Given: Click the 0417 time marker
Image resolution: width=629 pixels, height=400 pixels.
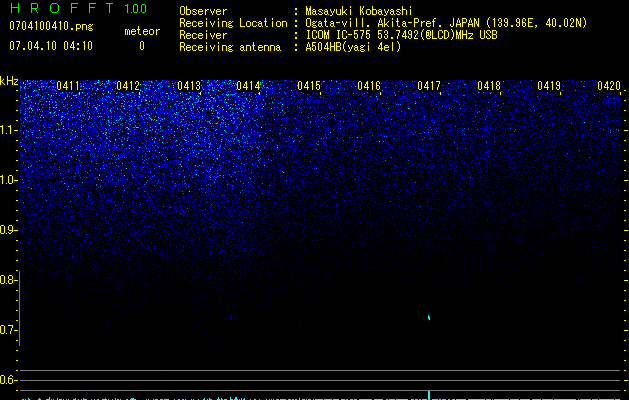Looking at the screenshot, I should 429,86.
